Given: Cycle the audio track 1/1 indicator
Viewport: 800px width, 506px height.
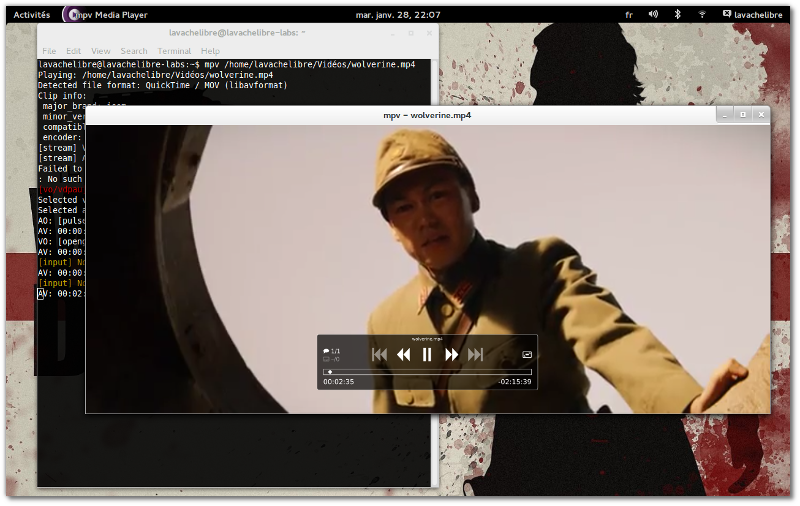Looking at the screenshot, I should click(332, 351).
